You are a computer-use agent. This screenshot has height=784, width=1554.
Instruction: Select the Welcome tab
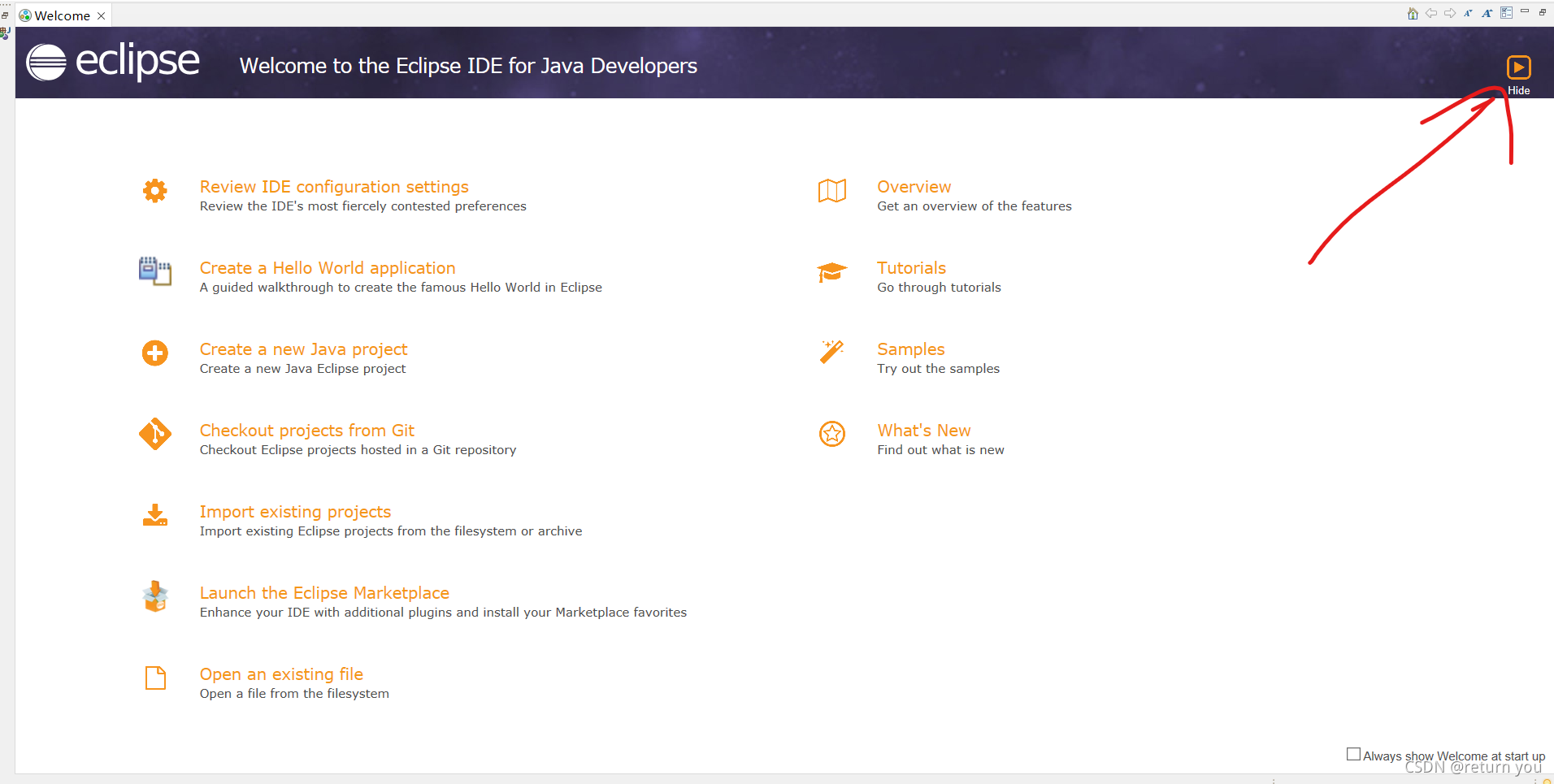63,16
